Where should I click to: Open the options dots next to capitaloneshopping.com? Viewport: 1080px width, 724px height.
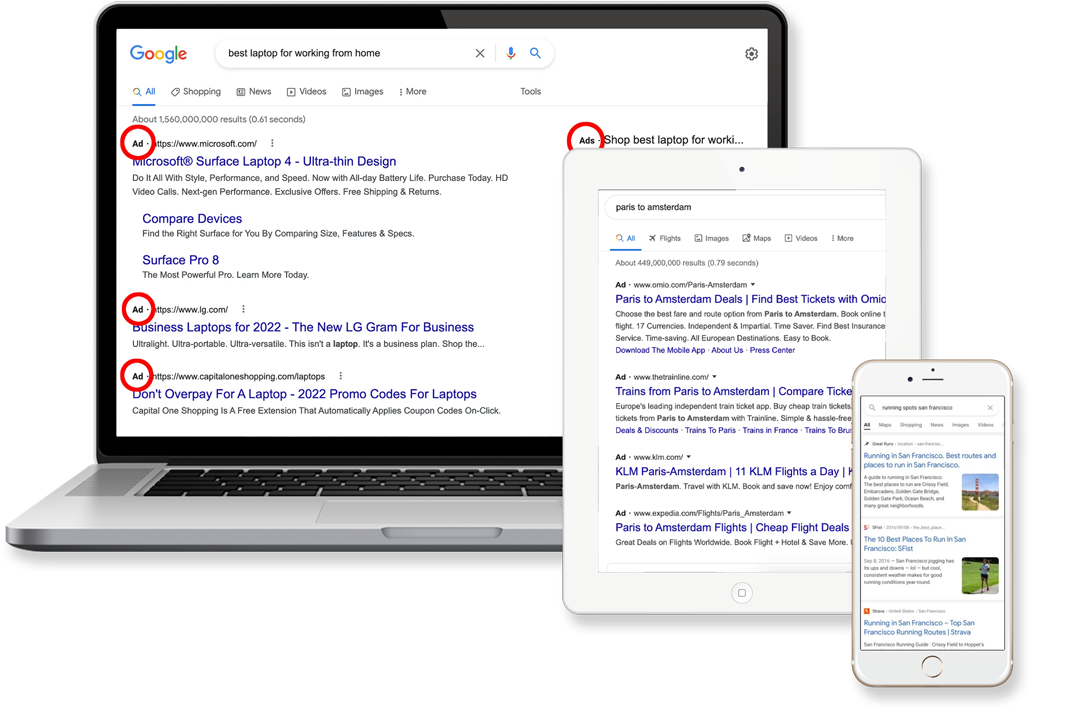340,376
